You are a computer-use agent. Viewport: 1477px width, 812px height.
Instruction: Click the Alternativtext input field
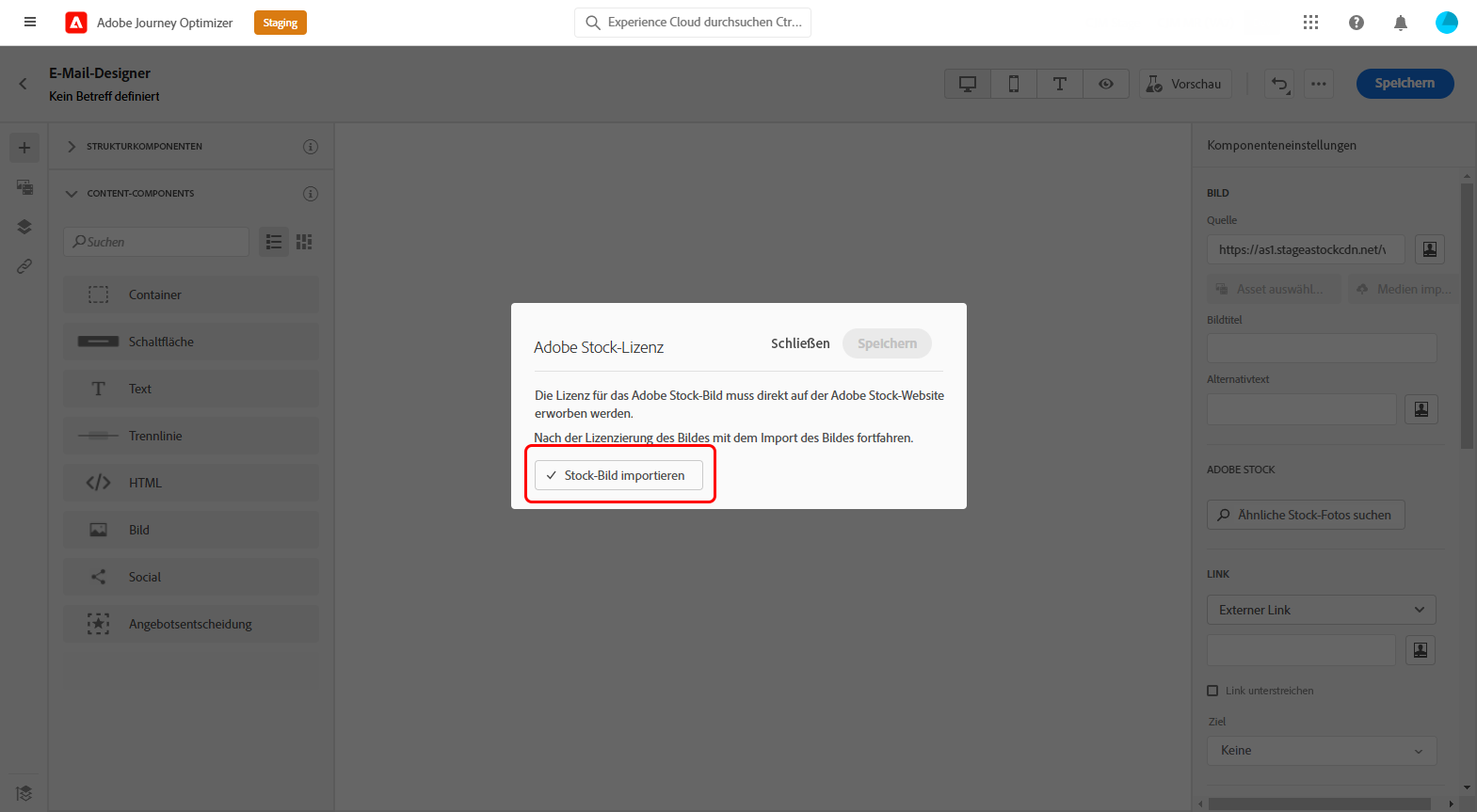(1302, 409)
